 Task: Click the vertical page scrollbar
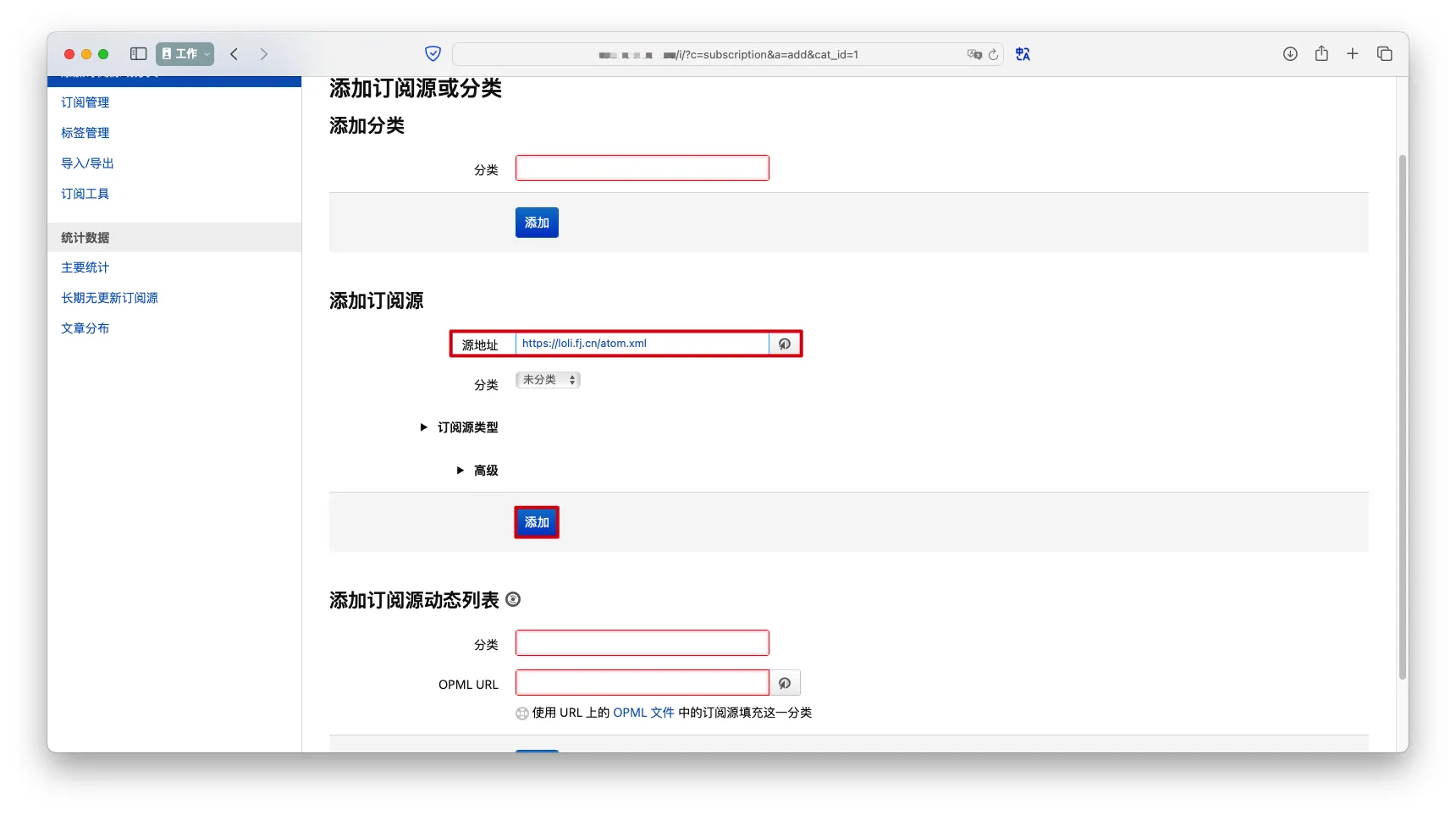tap(1403, 415)
